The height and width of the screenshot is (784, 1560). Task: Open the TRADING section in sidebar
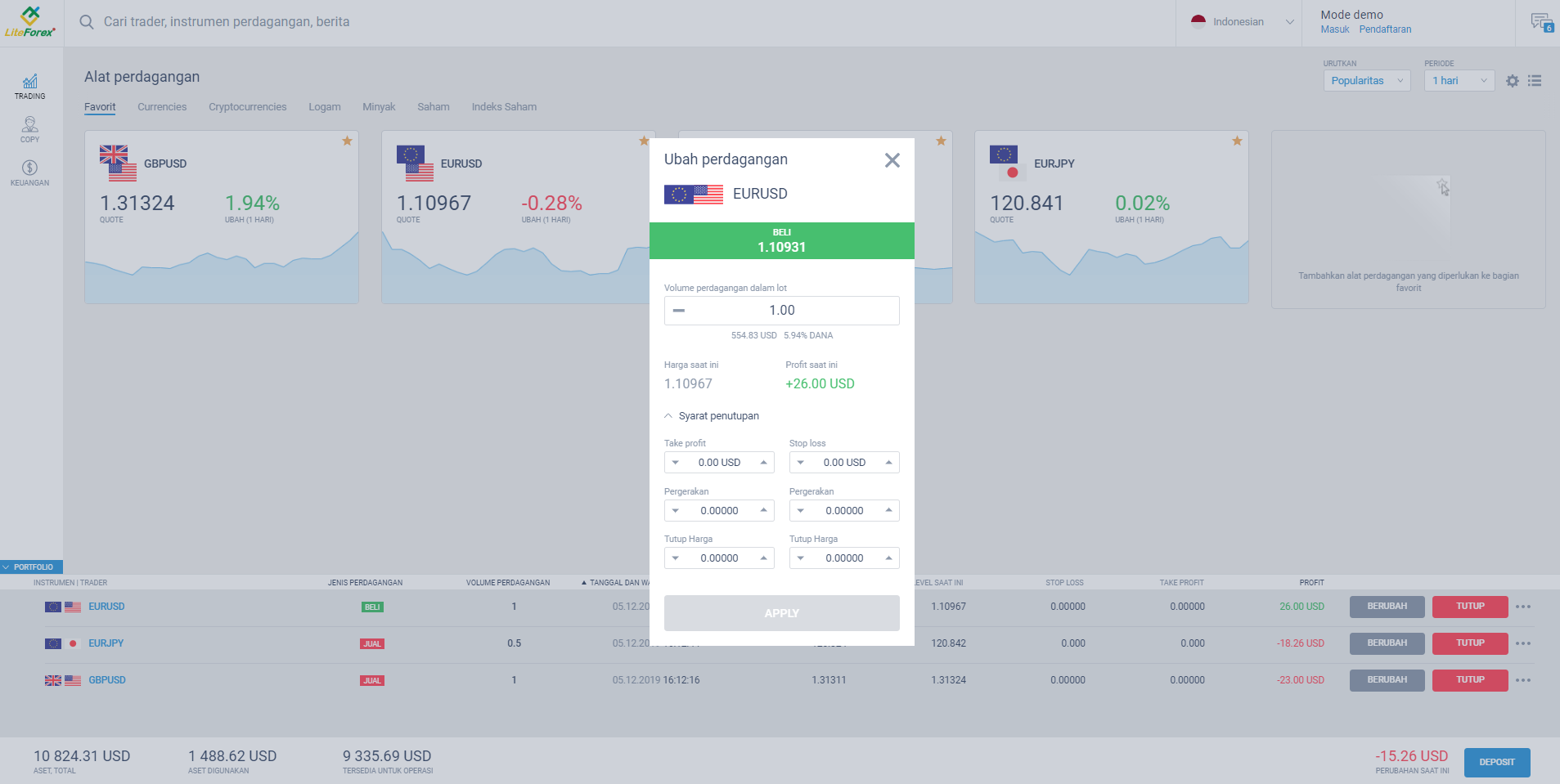(x=29, y=87)
